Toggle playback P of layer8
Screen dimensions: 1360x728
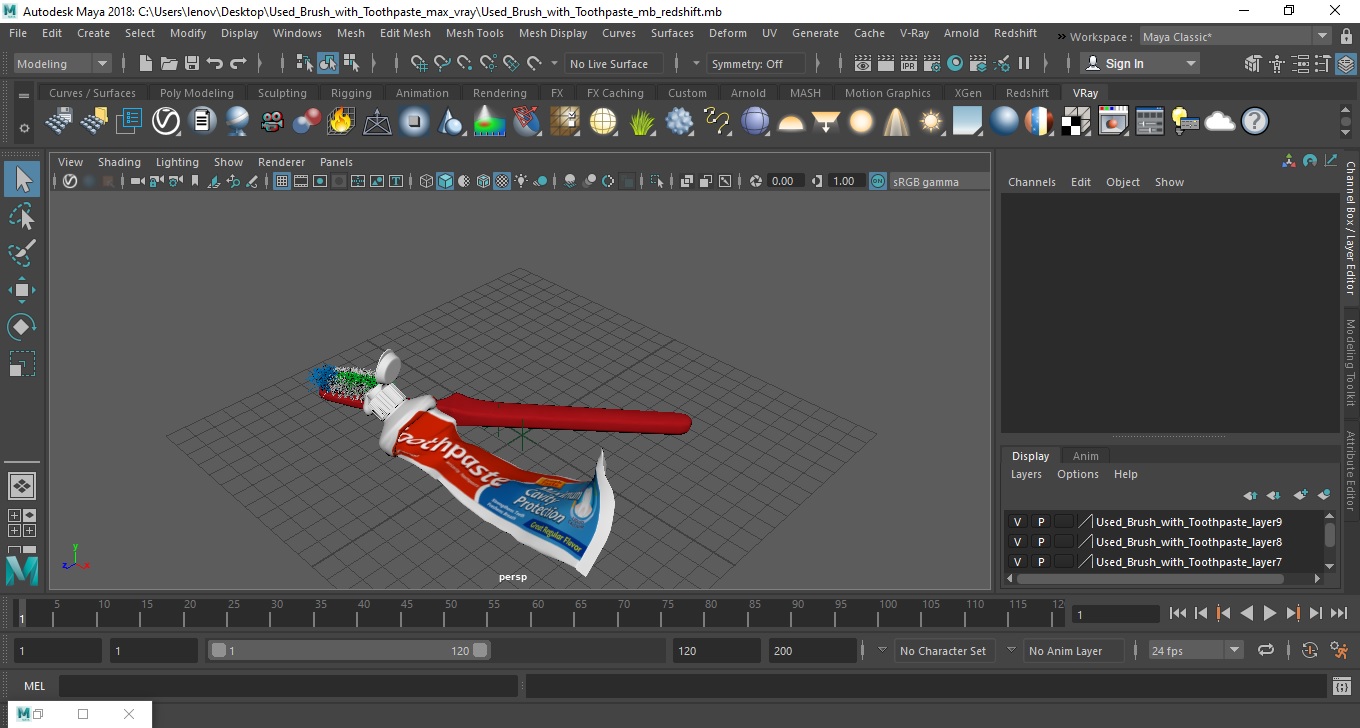point(1040,542)
